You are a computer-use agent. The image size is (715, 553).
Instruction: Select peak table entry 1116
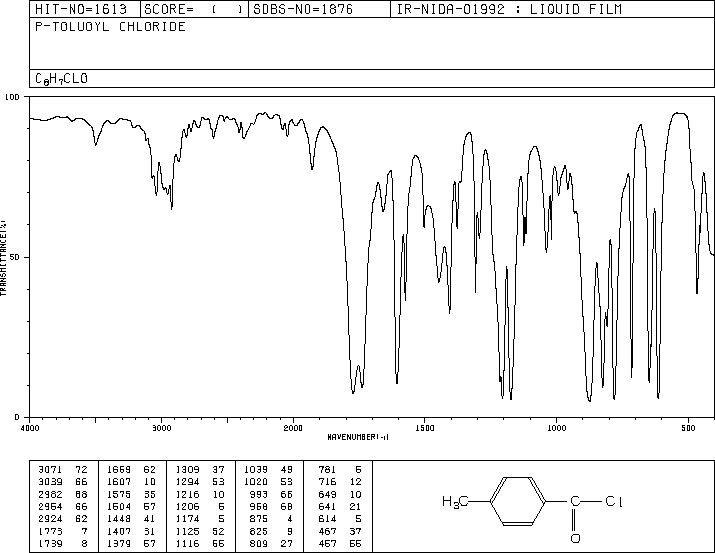[187, 543]
